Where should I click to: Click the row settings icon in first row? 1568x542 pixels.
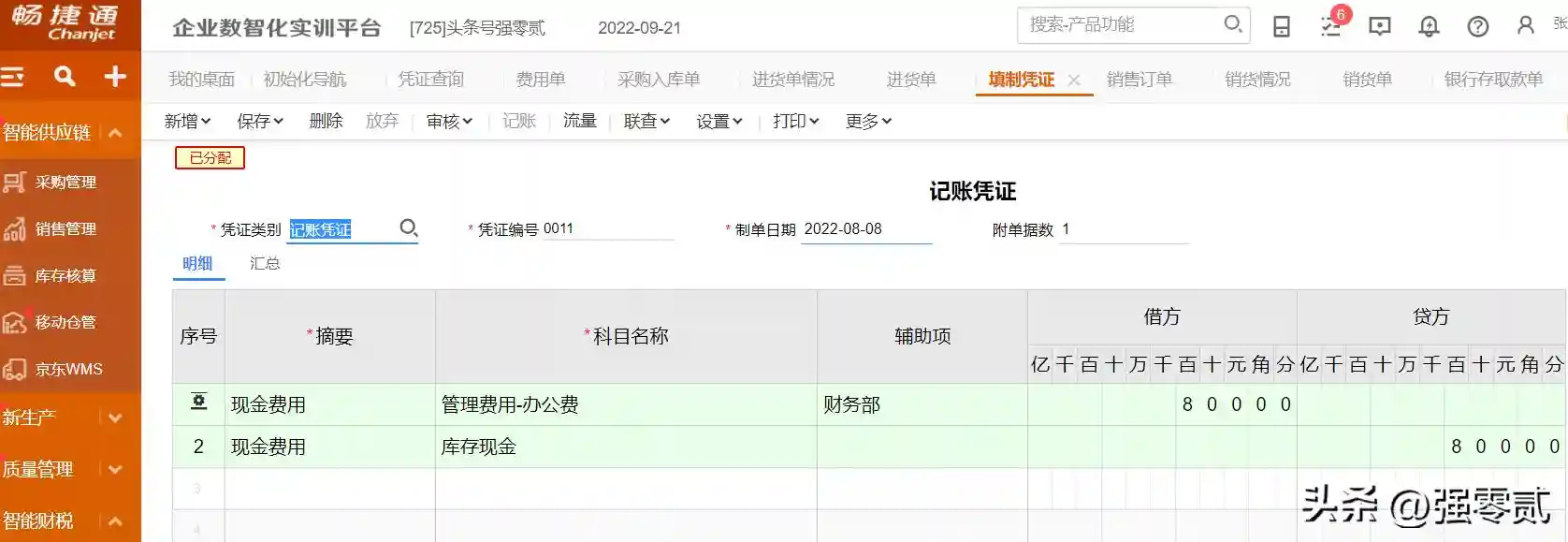pyautogui.click(x=198, y=403)
